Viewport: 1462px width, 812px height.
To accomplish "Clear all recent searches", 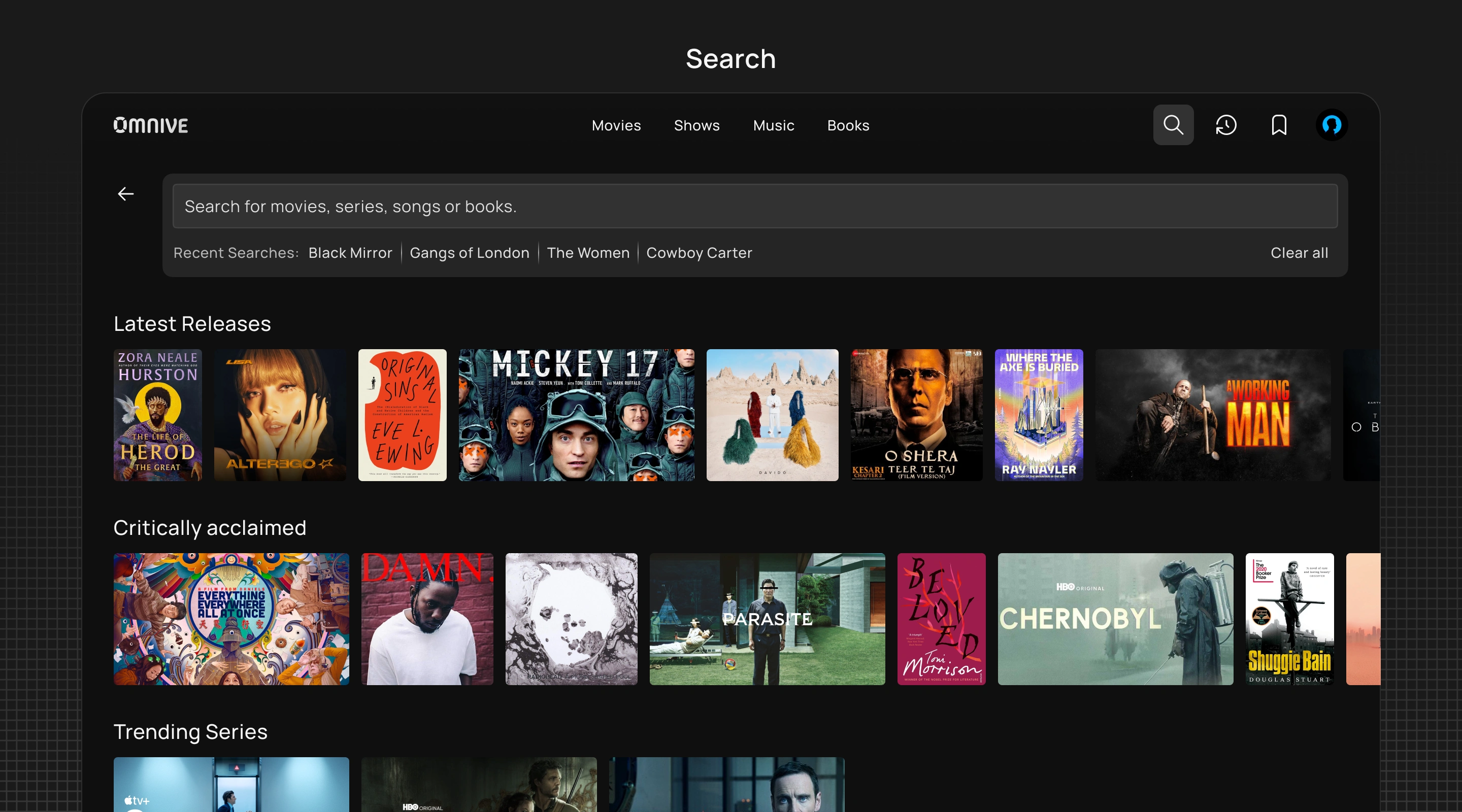I will point(1299,253).
